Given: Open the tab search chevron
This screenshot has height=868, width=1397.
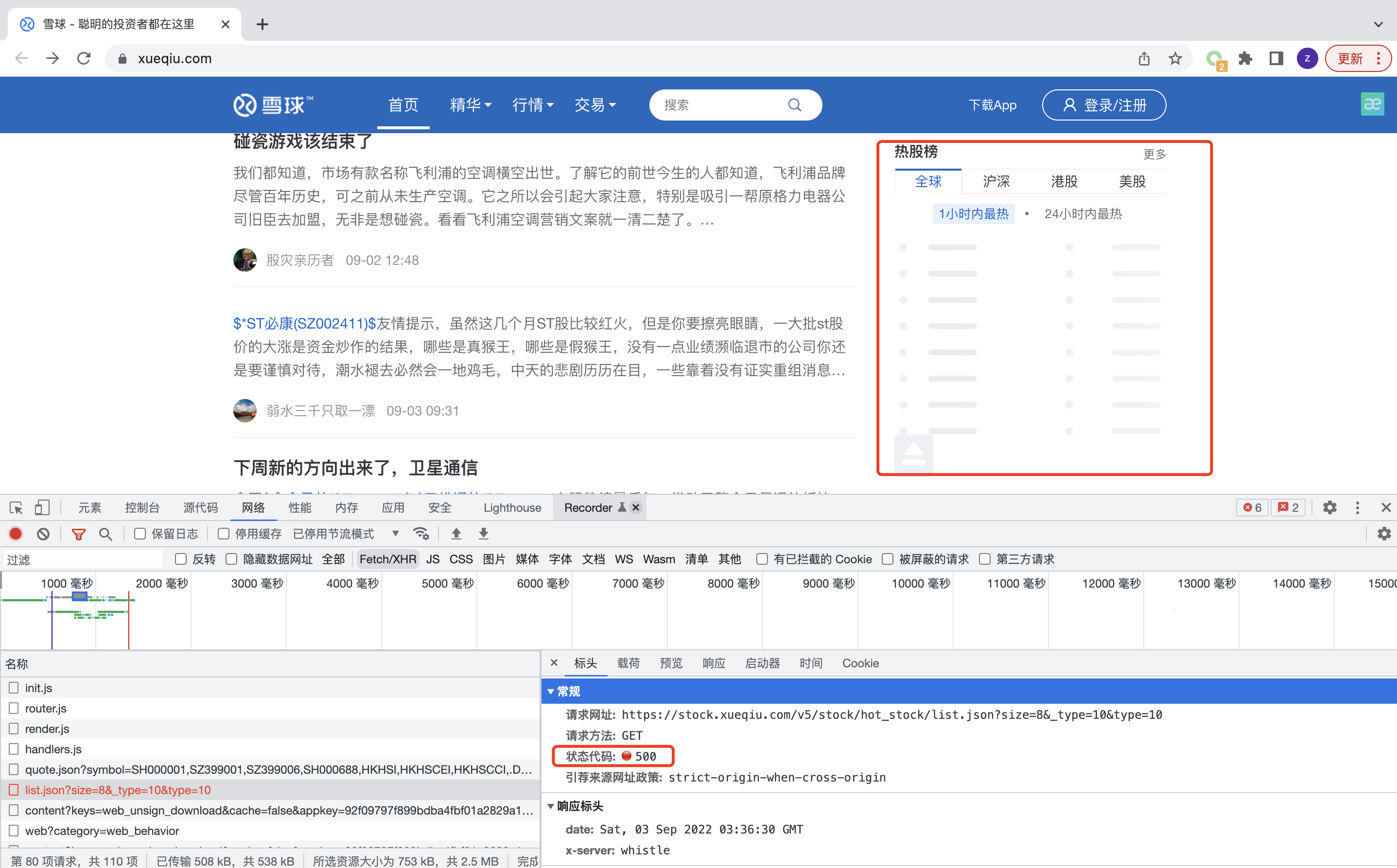Looking at the screenshot, I should tap(1378, 24).
